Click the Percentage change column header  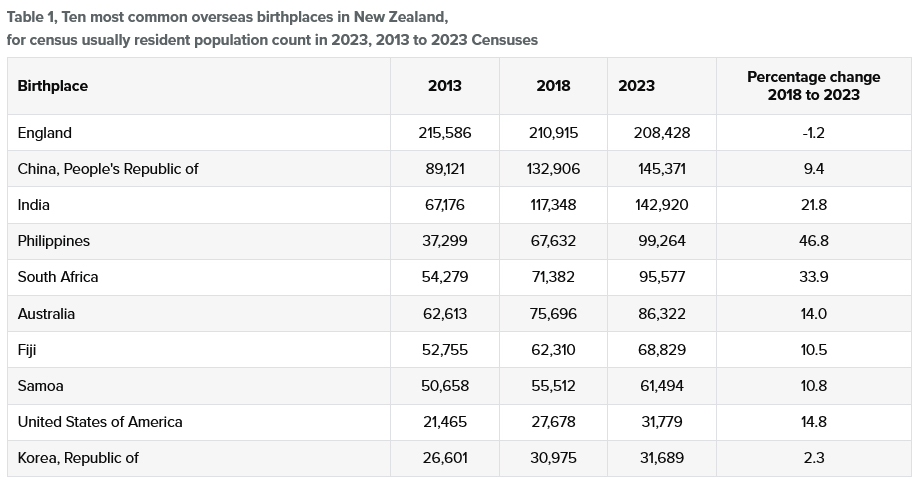[x=813, y=86]
